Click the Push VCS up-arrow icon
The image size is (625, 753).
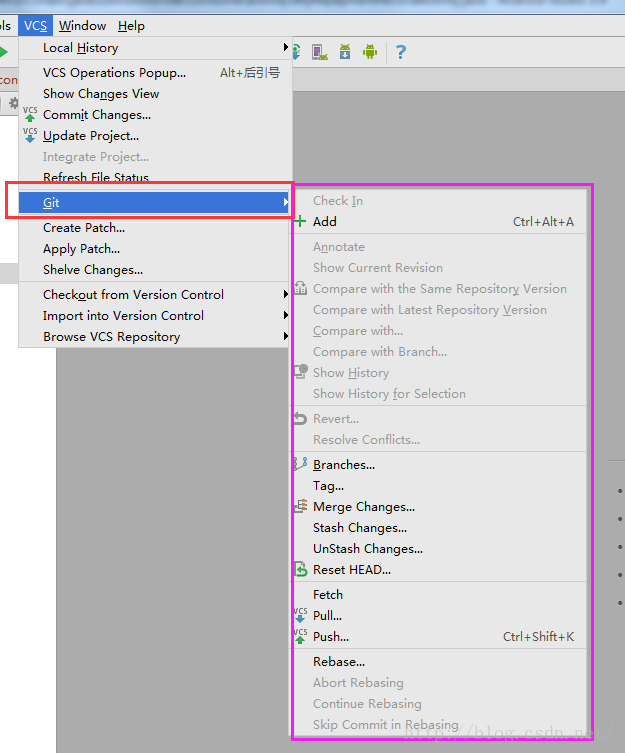click(x=300, y=636)
